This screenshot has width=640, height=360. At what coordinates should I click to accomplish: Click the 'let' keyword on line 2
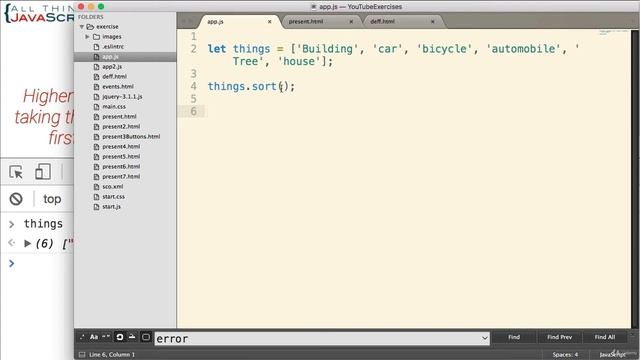point(217,49)
